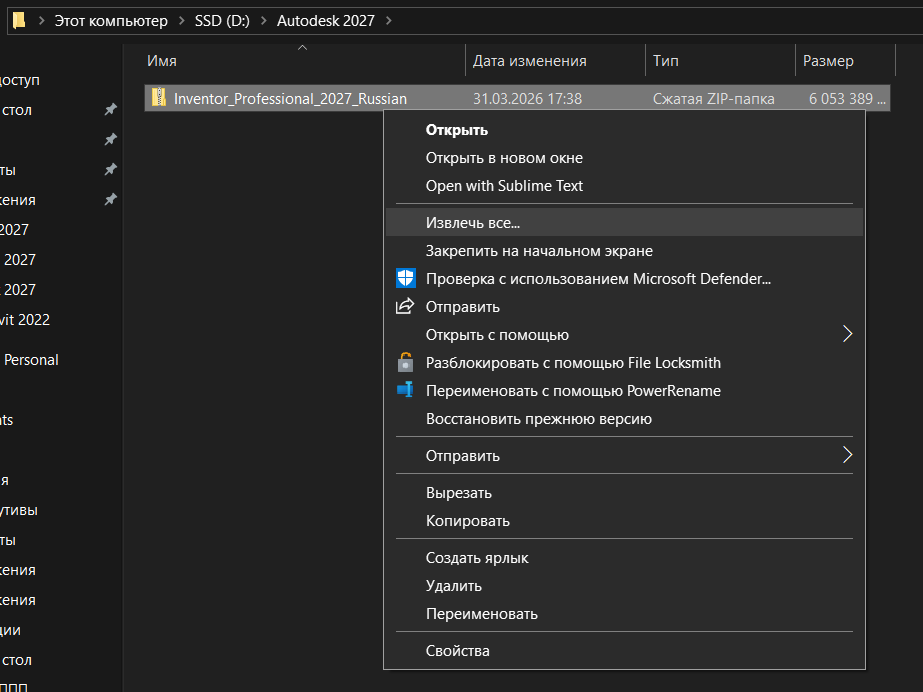Viewport: 923px width, 692px height.
Task: Open 'vit 2022' in the navigation pane
Action: point(25,320)
